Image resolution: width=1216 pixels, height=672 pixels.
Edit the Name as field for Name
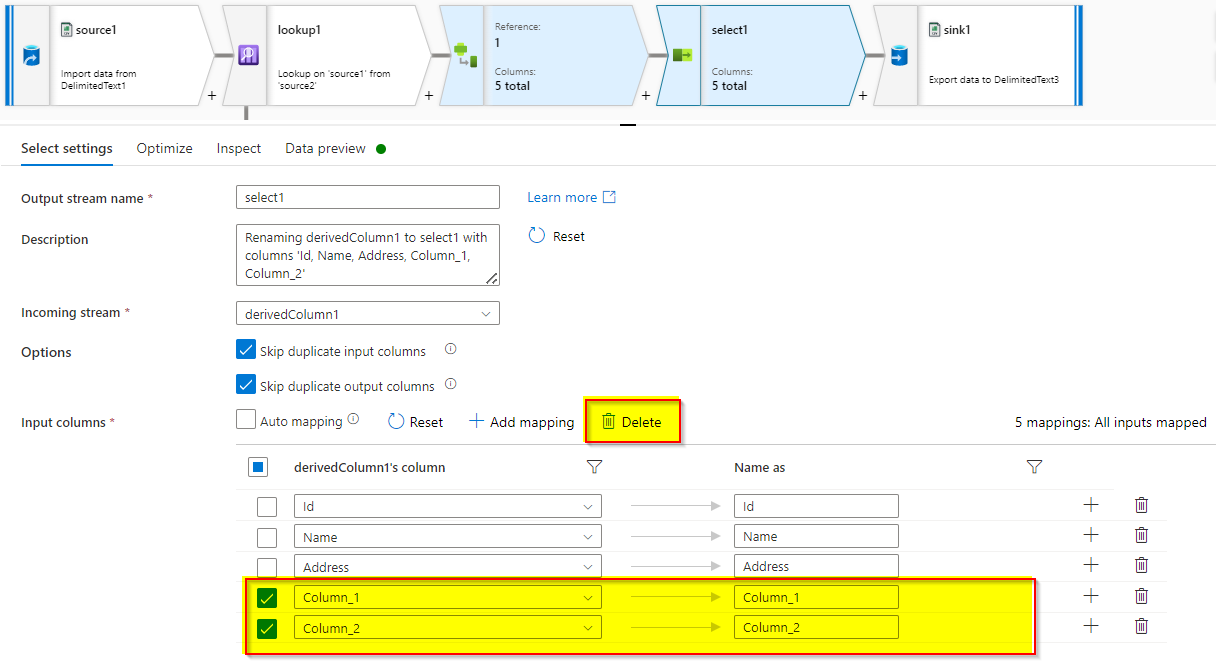pyautogui.click(x=816, y=536)
